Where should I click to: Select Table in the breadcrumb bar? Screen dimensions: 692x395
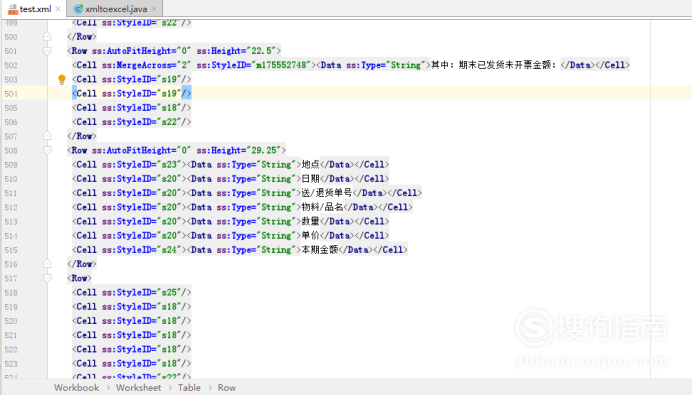(x=189, y=387)
